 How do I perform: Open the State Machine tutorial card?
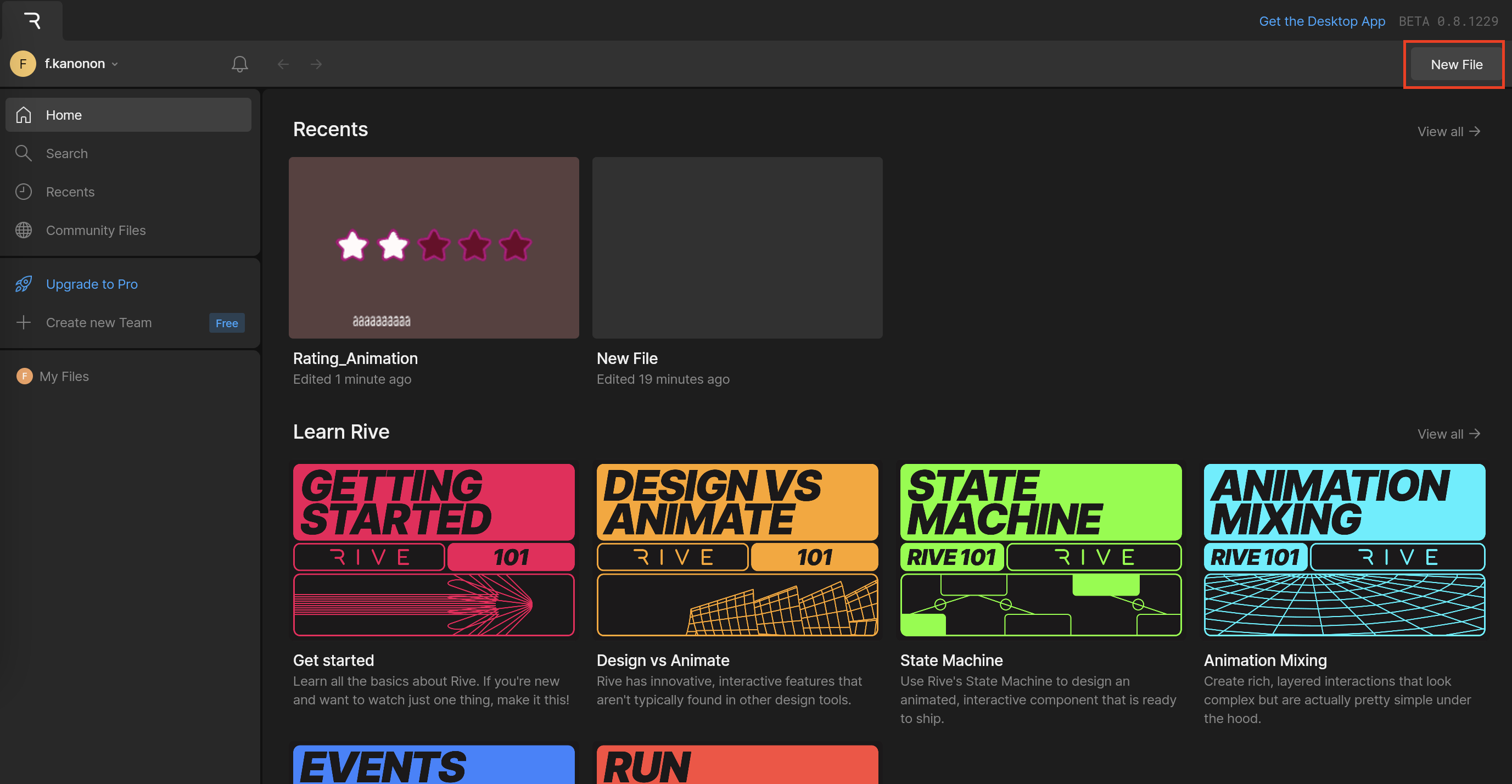(1041, 549)
